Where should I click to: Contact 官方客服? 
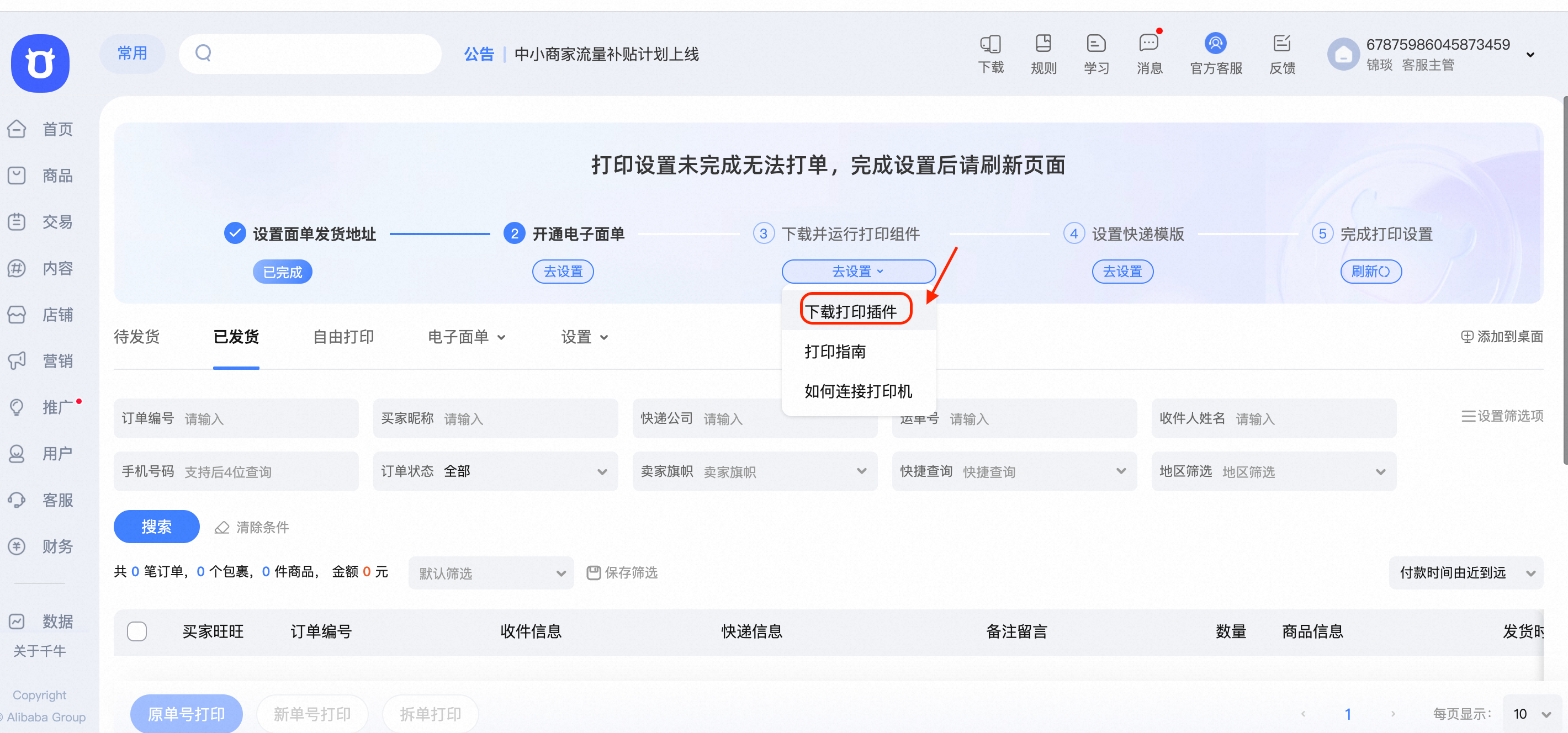click(1216, 54)
